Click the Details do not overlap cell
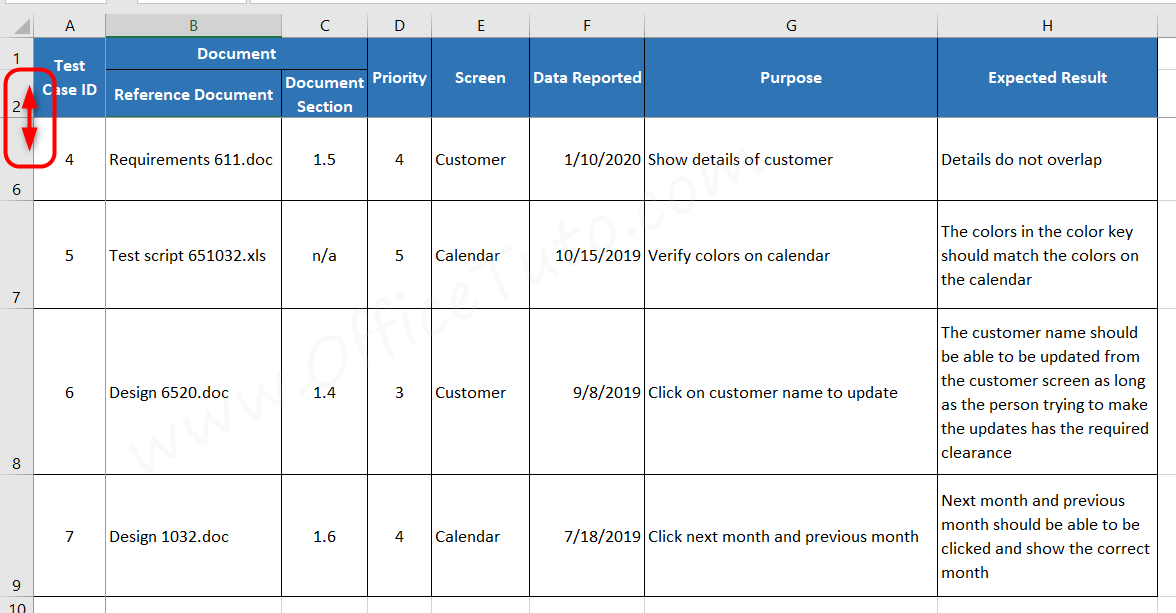Viewport: 1176px width, 613px height. coord(1047,159)
